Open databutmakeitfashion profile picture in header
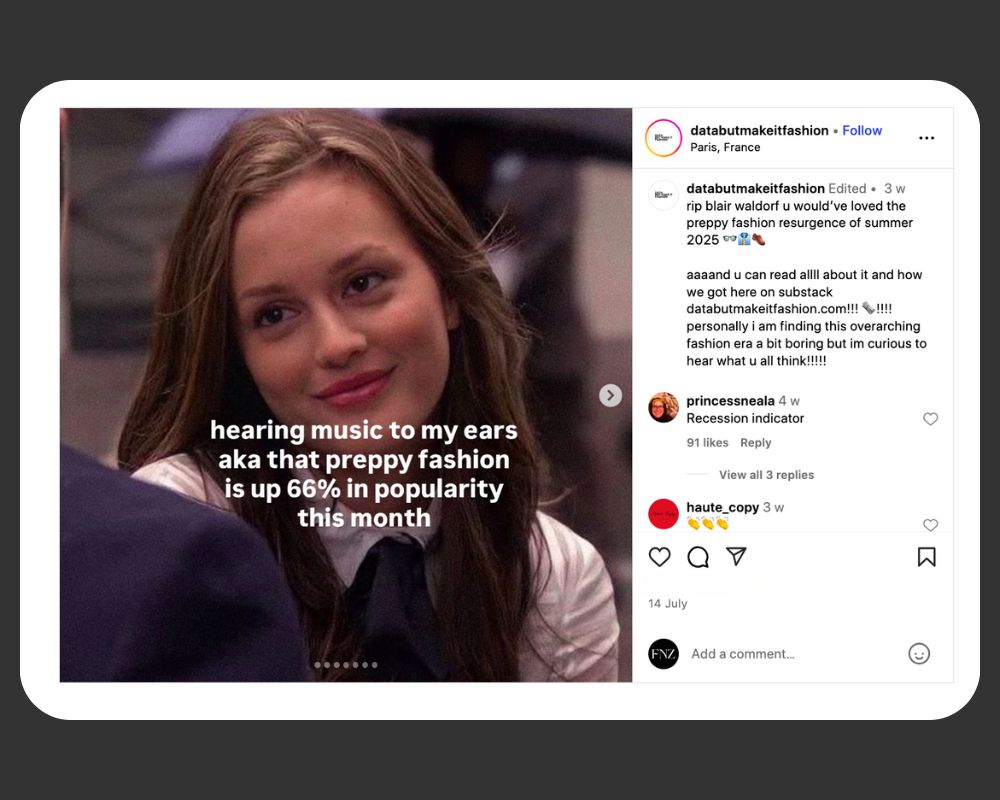 click(x=663, y=138)
